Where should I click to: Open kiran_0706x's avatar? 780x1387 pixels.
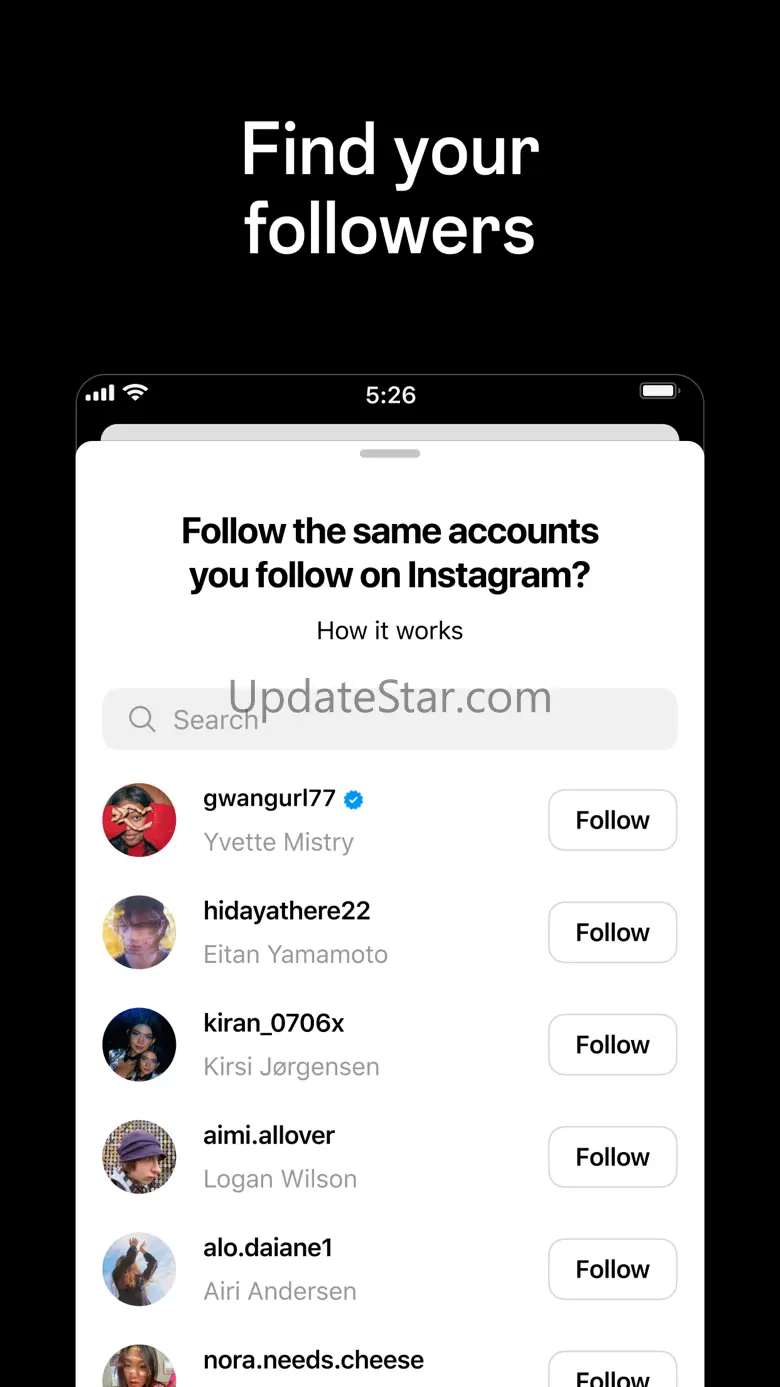[139, 1044]
